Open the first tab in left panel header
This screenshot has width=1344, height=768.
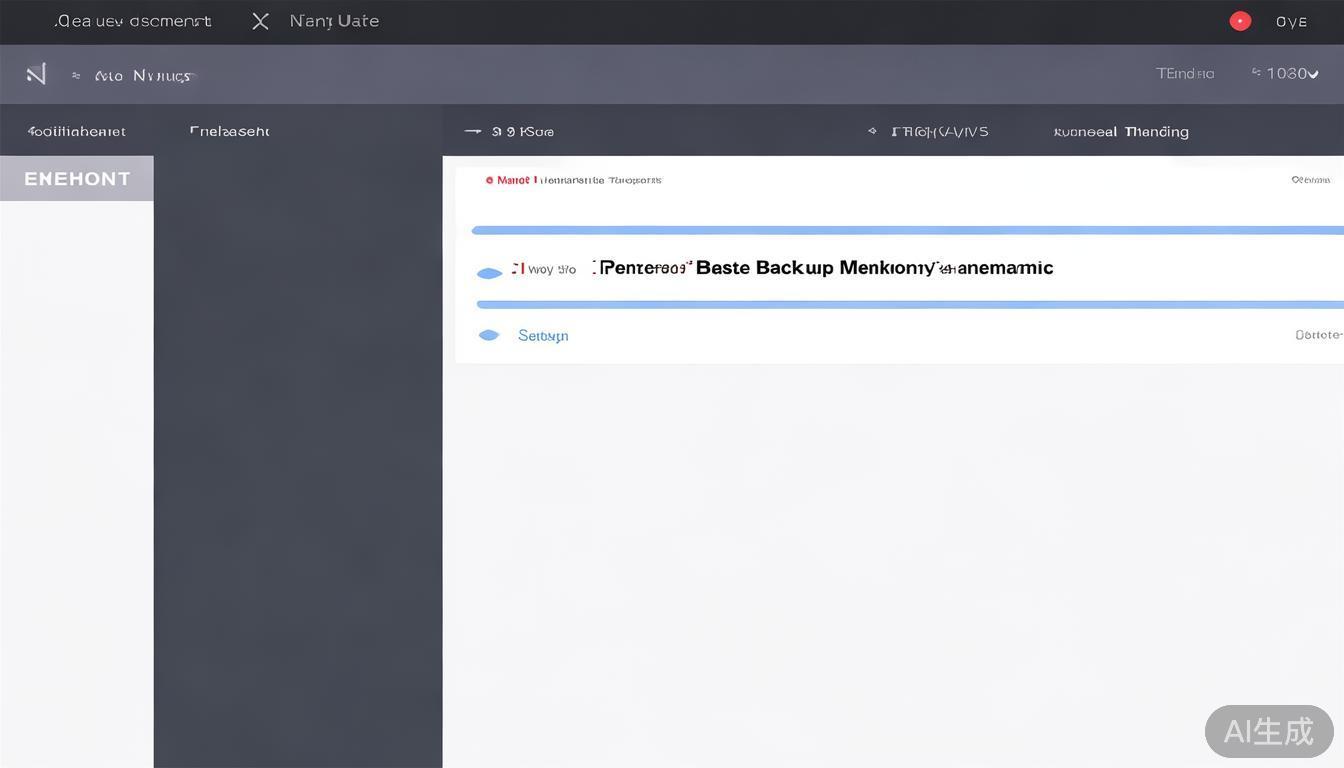77,131
